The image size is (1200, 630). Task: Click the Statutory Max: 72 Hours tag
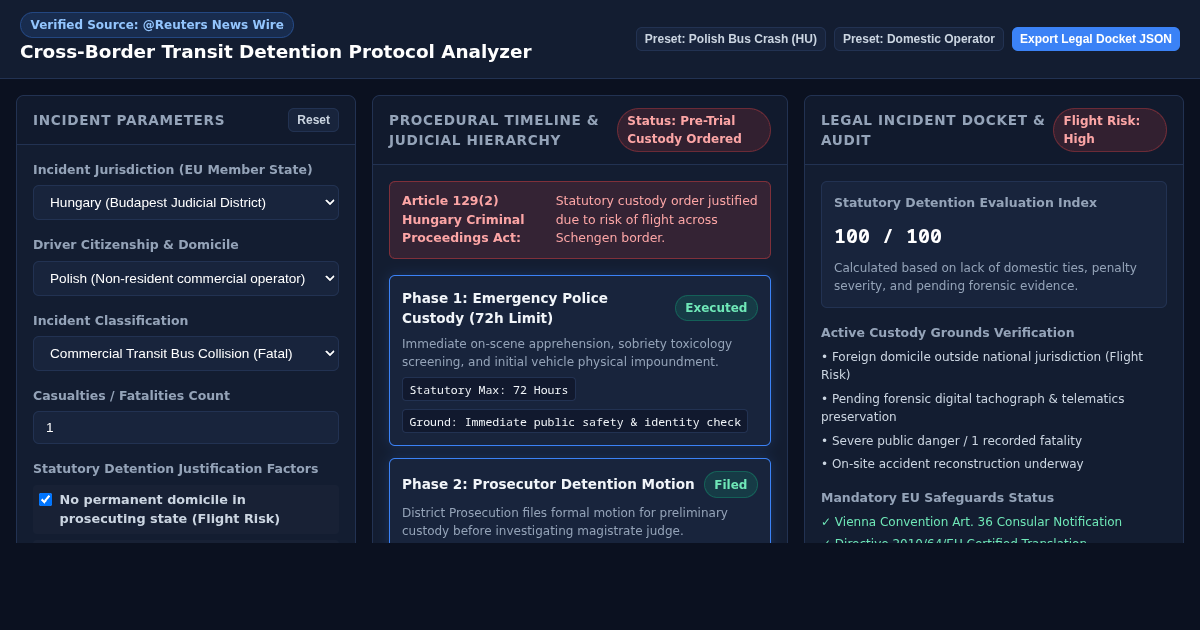[x=489, y=390]
